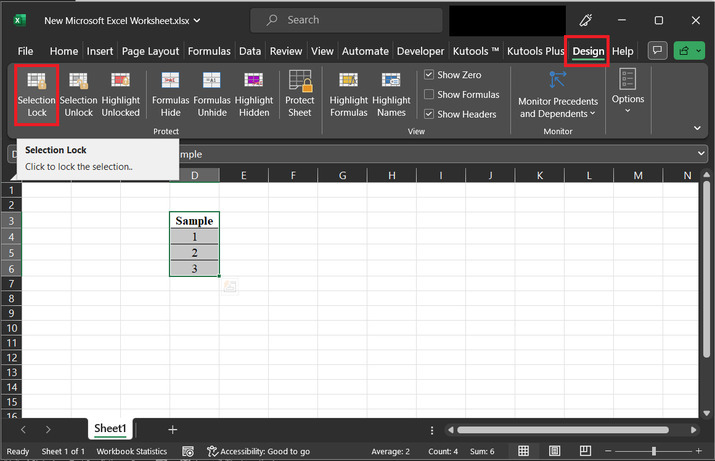The width and height of the screenshot is (715, 461).
Task: Toggle Highlight Formulas in sheet
Action: [348, 94]
